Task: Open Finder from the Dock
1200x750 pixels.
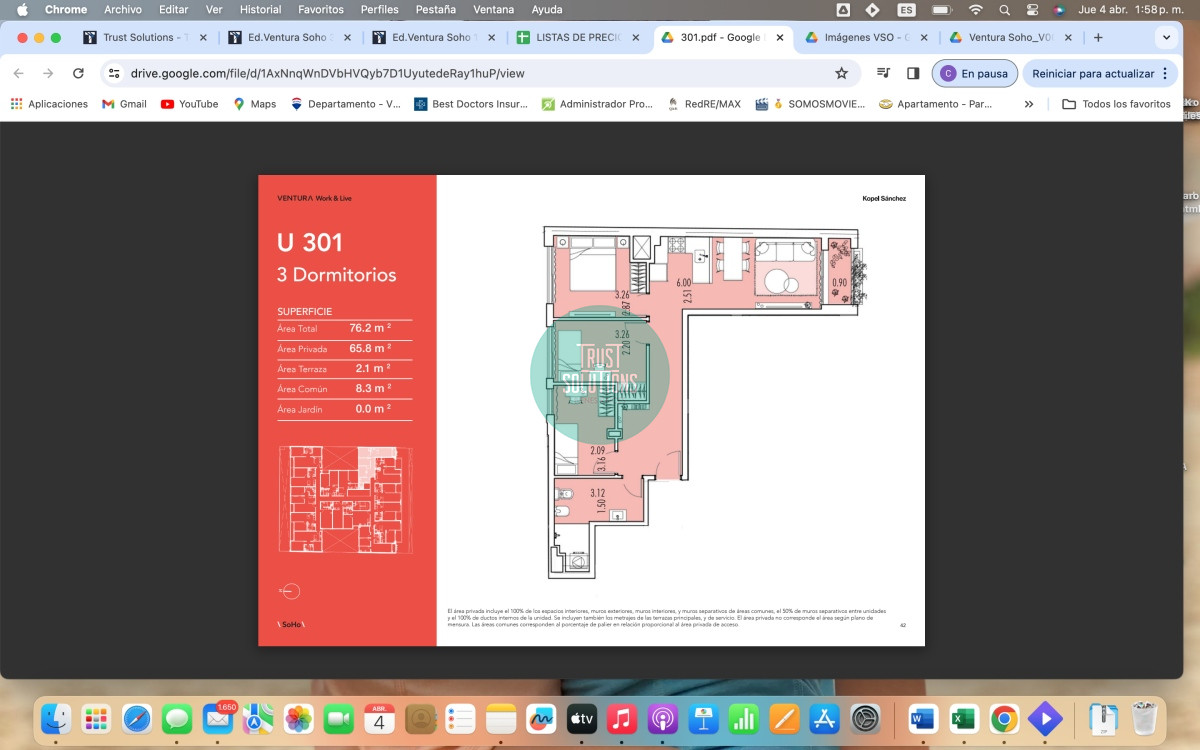Action: tap(55, 718)
